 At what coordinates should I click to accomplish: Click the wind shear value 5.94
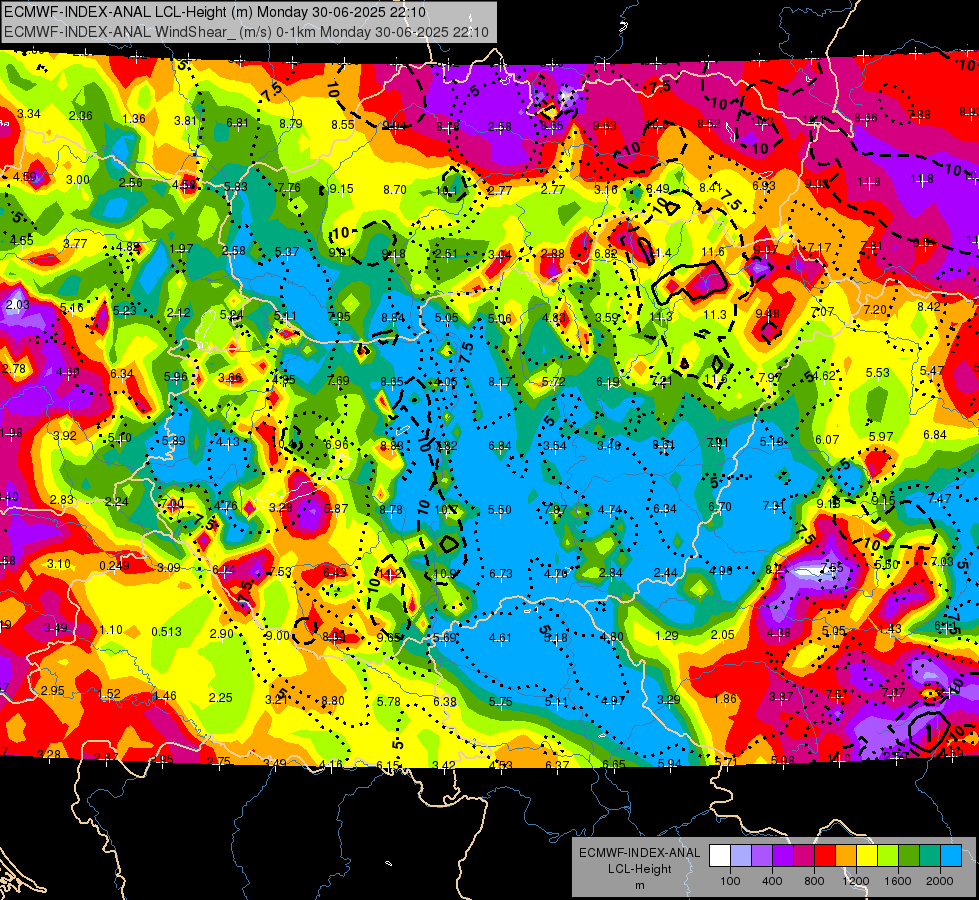click(x=669, y=764)
